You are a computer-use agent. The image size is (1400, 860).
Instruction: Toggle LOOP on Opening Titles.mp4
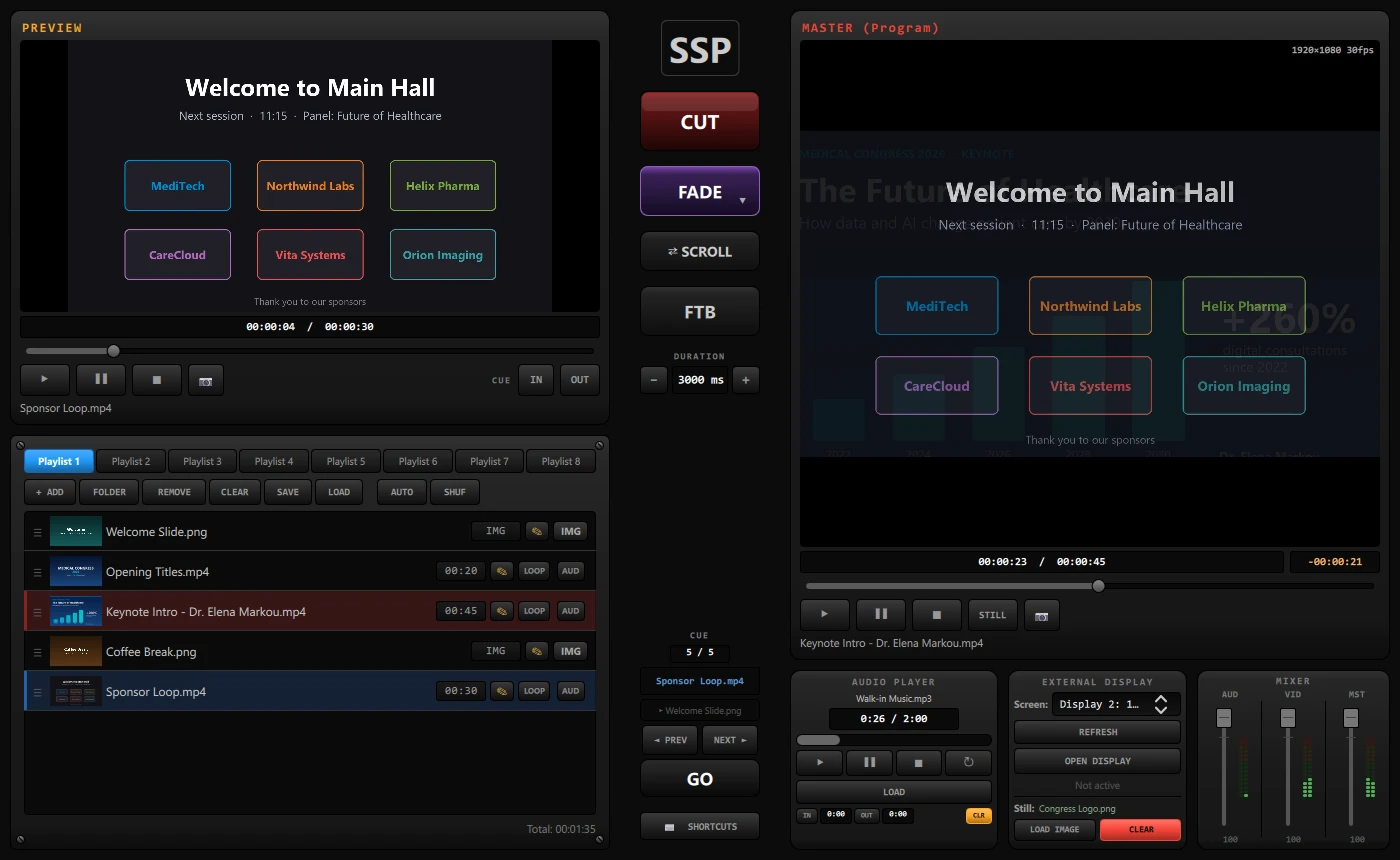coord(534,571)
